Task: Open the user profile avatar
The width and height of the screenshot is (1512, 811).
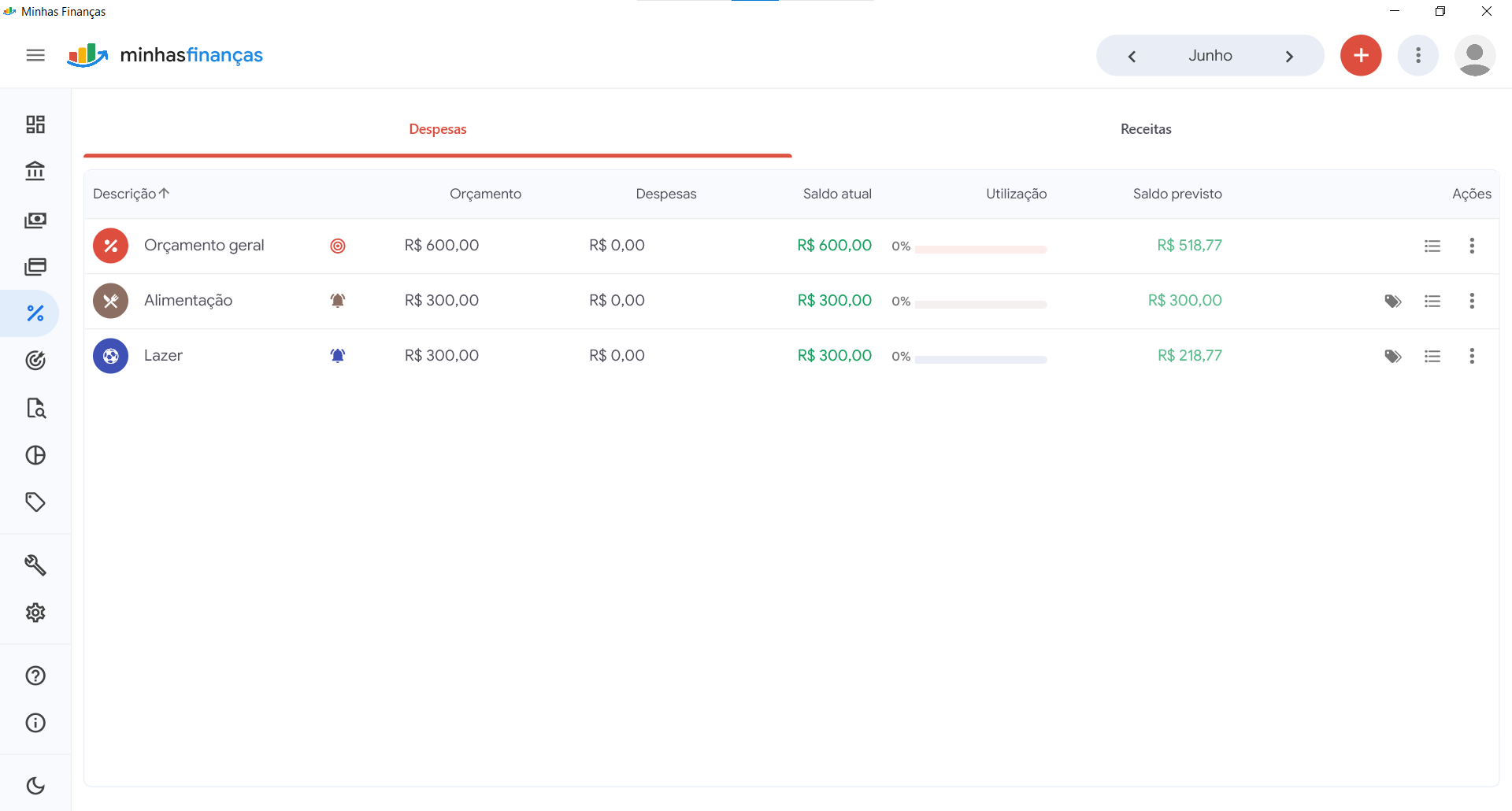Action: point(1475,56)
